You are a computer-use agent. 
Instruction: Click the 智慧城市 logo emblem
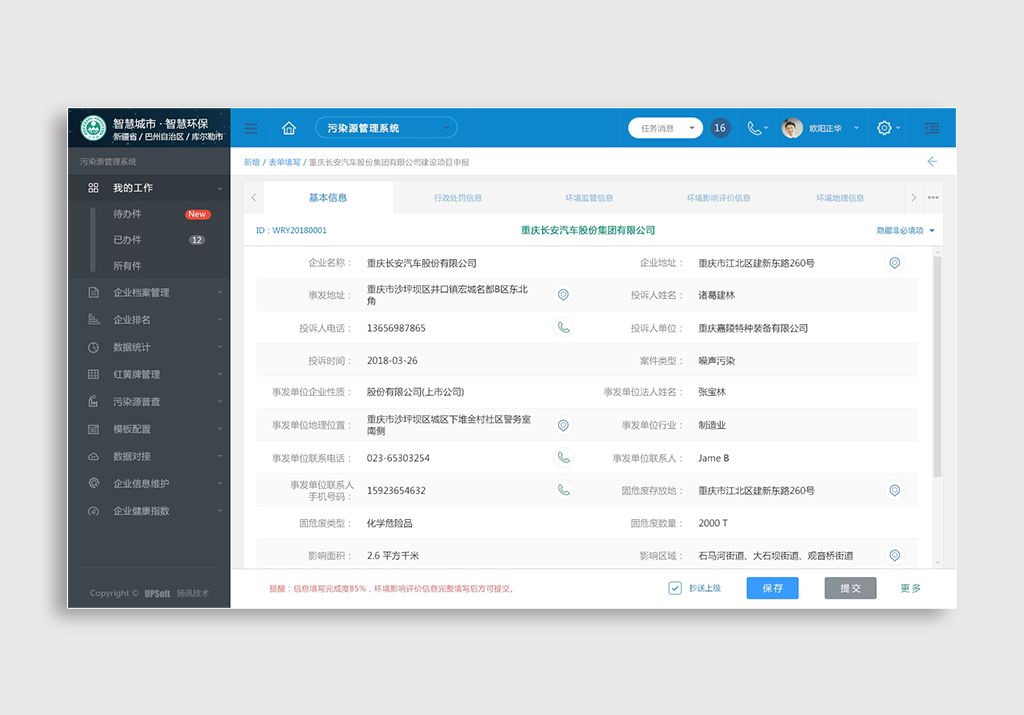click(x=93, y=128)
